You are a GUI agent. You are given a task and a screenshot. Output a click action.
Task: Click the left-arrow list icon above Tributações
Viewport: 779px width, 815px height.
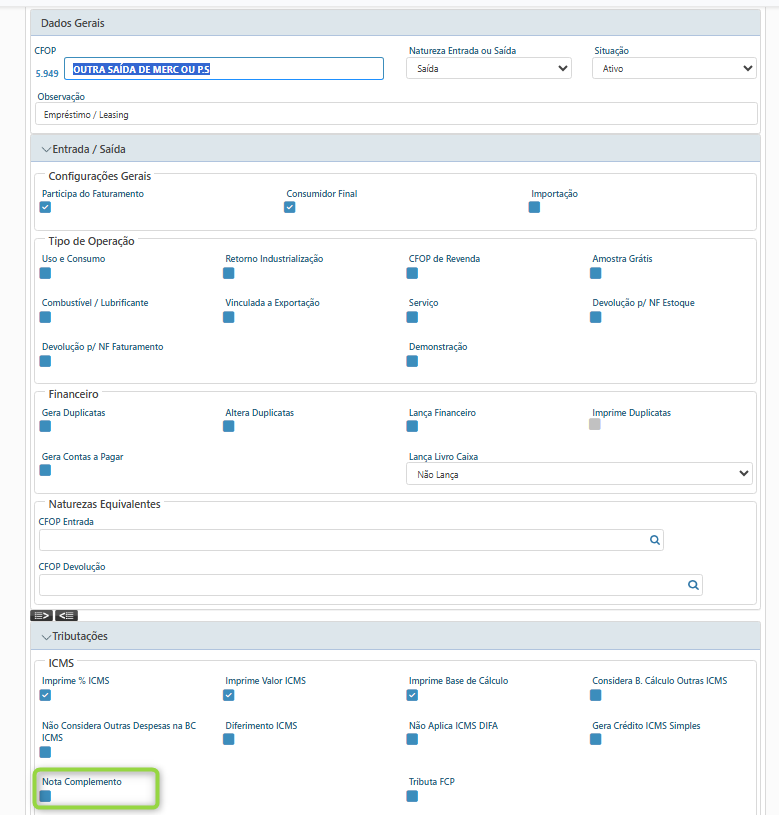66,615
